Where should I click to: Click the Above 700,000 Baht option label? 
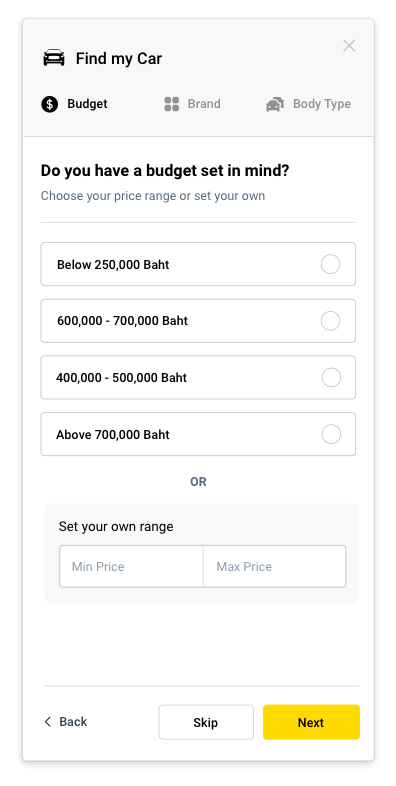[x=113, y=435]
